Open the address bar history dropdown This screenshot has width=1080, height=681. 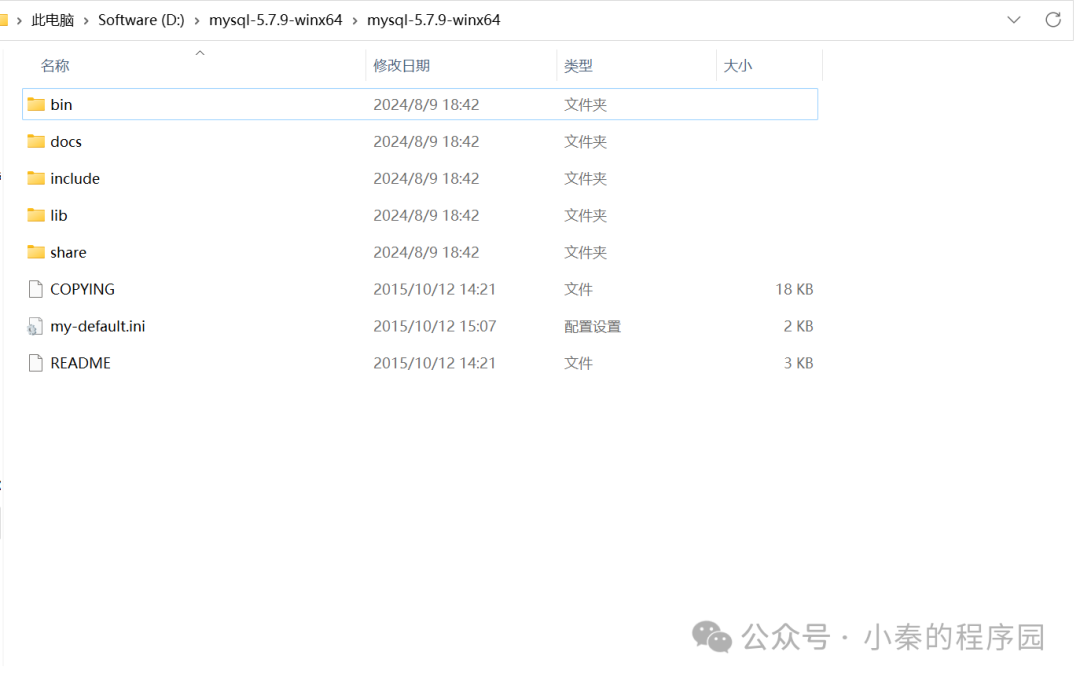tap(1014, 20)
